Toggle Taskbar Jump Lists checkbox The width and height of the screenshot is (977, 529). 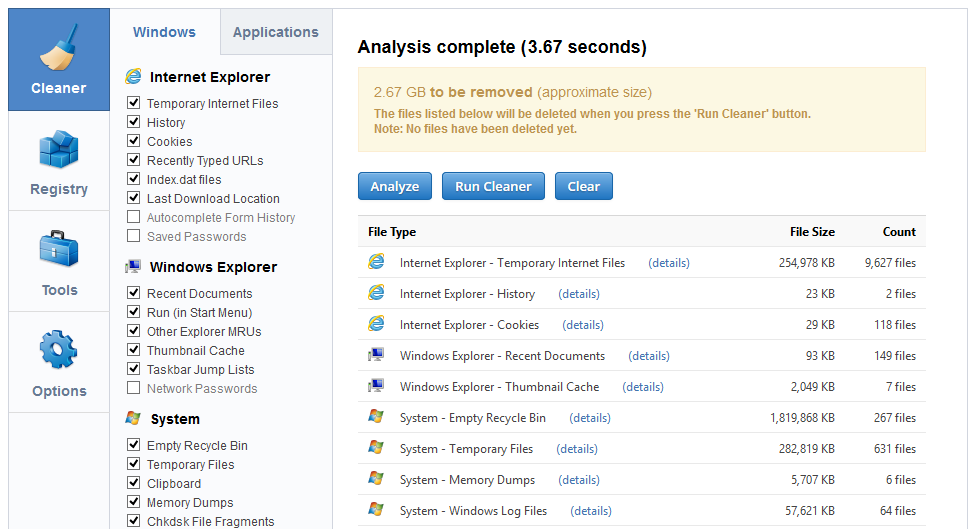[x=133, y=369]
